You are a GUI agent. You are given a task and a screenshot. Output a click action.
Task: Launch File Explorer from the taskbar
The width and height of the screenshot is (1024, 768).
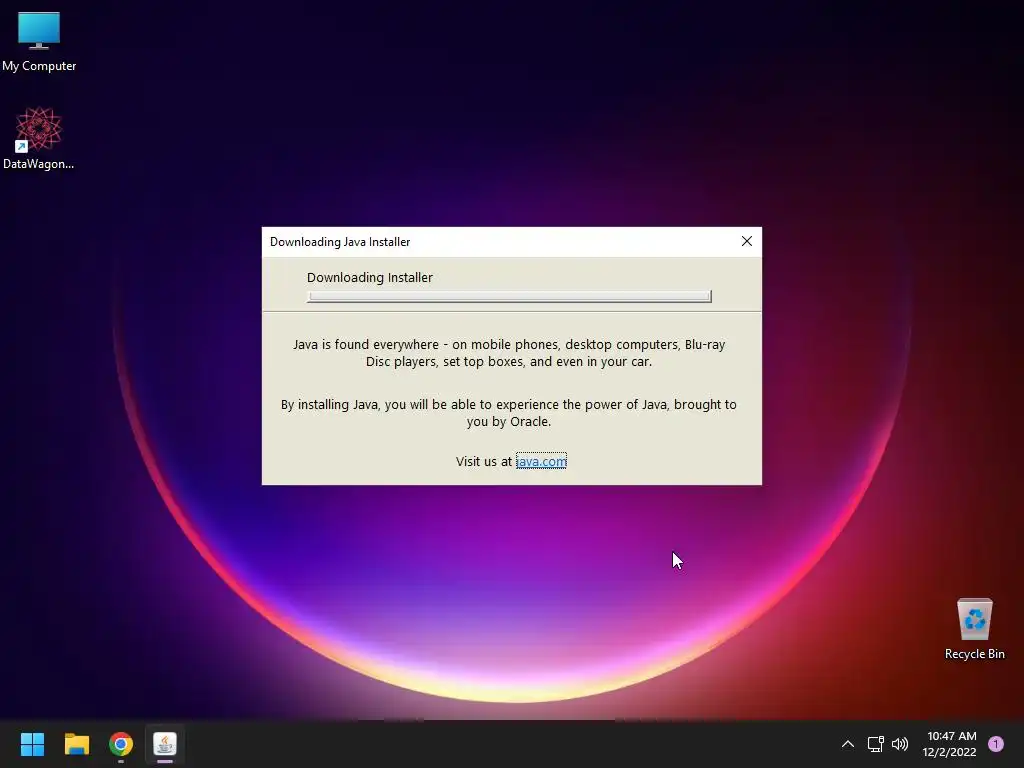click(x=76, y=744)
